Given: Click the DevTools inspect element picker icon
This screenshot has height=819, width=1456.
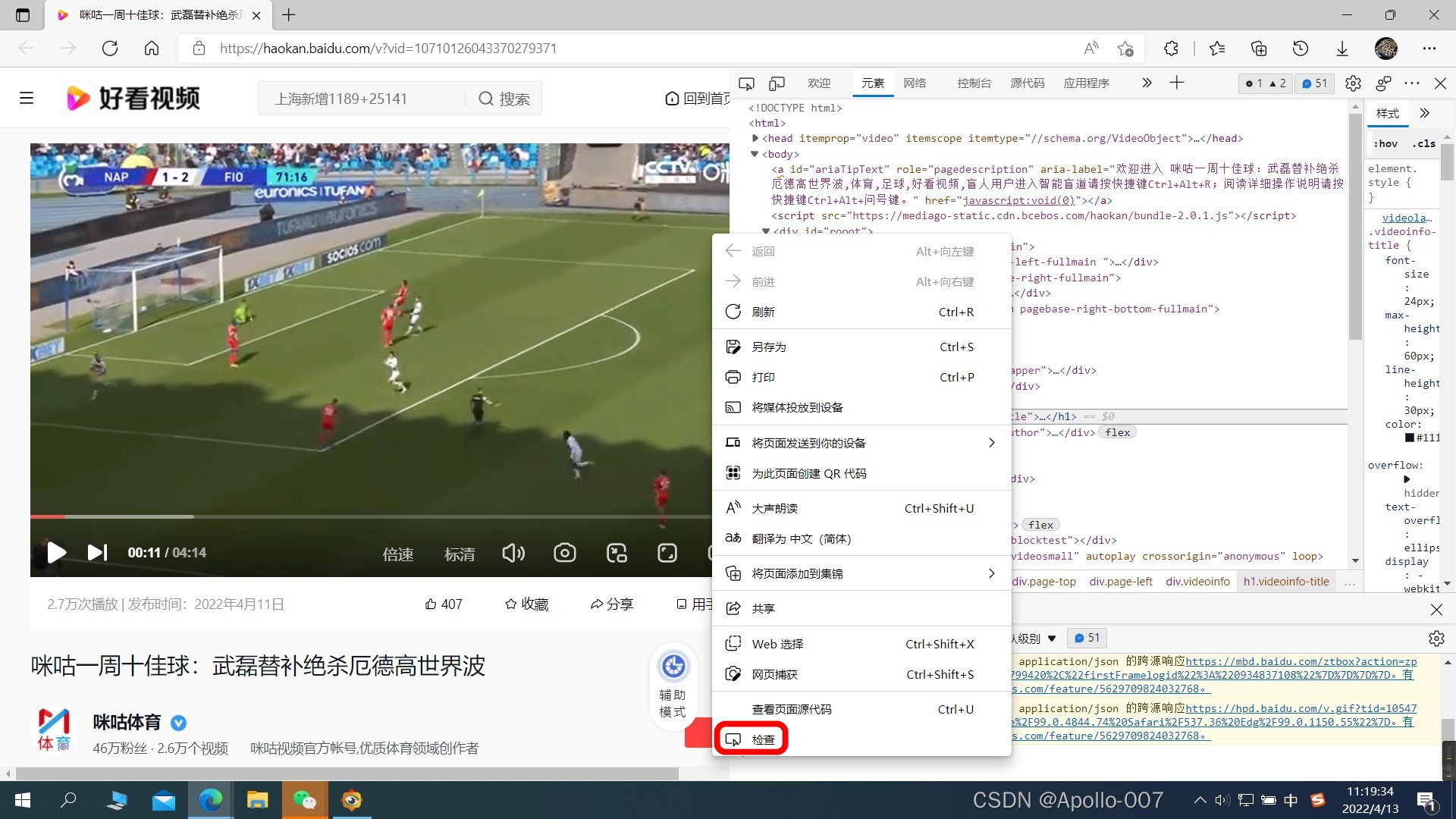Looking at the screenshot, I should pyautogui.click(x=746, y=83).
